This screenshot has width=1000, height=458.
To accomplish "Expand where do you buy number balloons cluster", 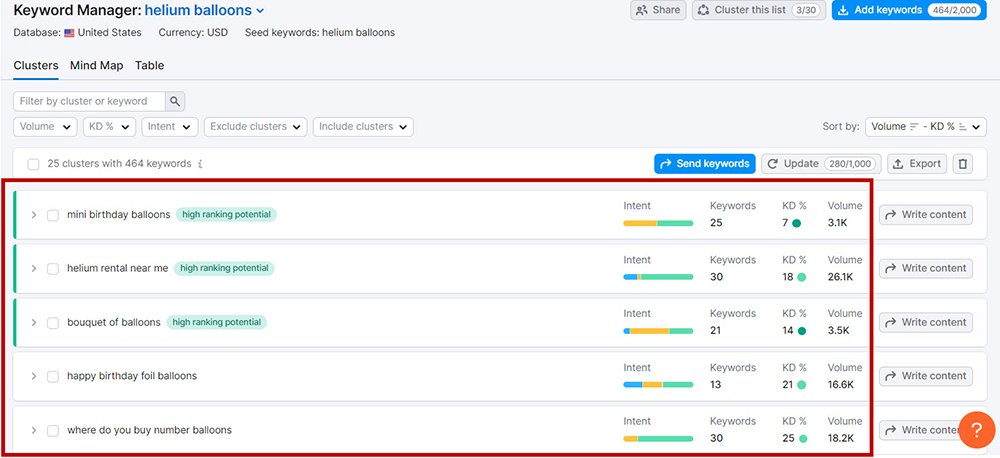I will pos(34,431).
